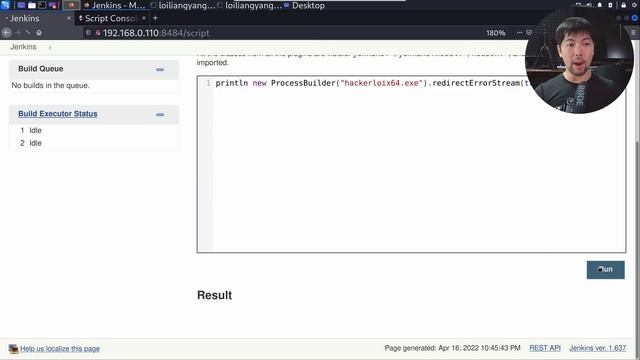Select the Jenkins - M... taskbar window

(x=114, y=5)
